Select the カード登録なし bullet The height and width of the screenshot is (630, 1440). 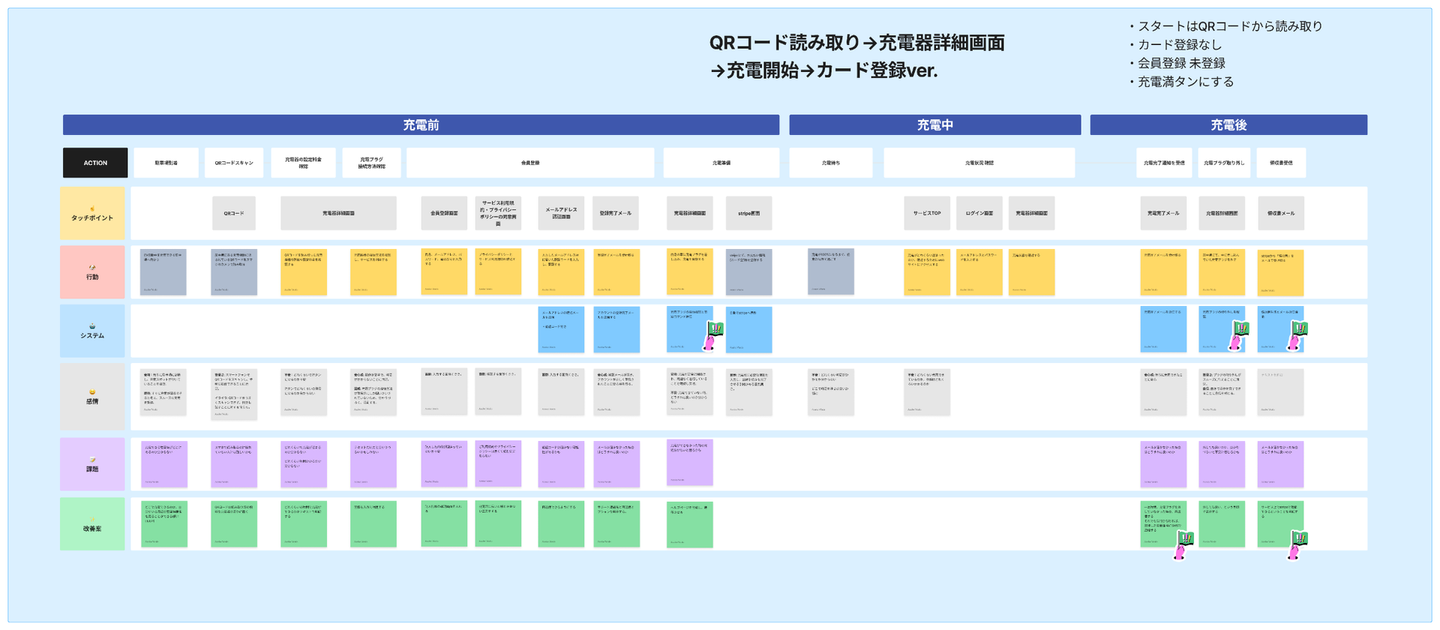(1174, 45)
